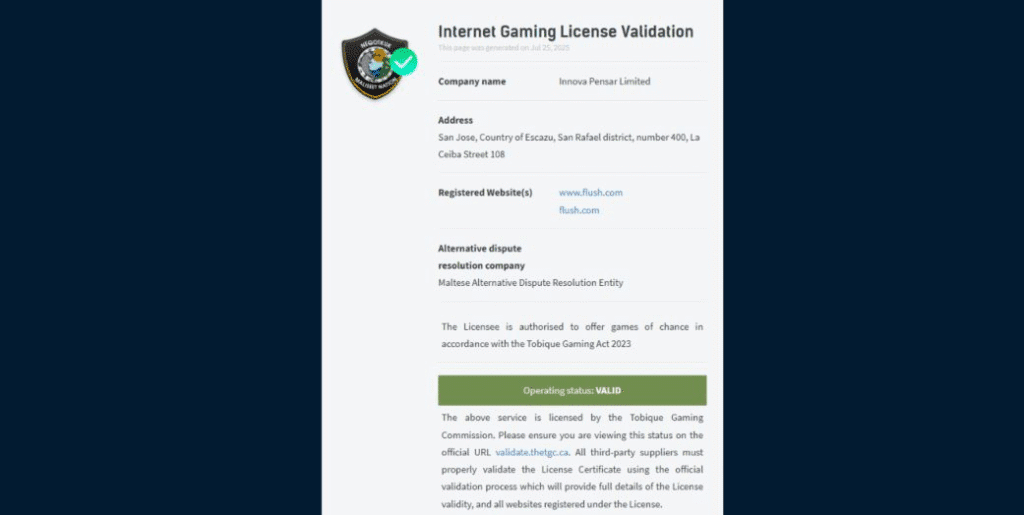Select Maltese Alternative Dispute Resolution Entity text
The width and height of the screenshot is (1024, 515).
(530, 283)
